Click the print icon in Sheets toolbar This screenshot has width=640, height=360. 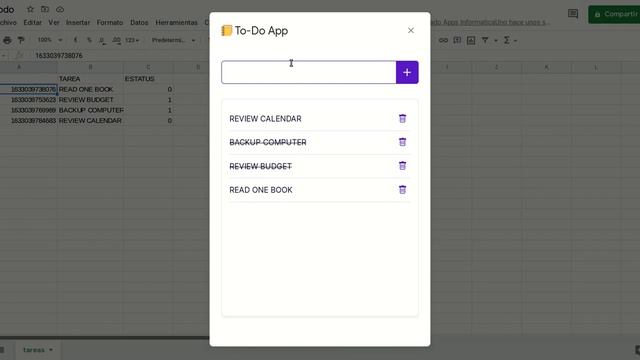coord(7,40)
